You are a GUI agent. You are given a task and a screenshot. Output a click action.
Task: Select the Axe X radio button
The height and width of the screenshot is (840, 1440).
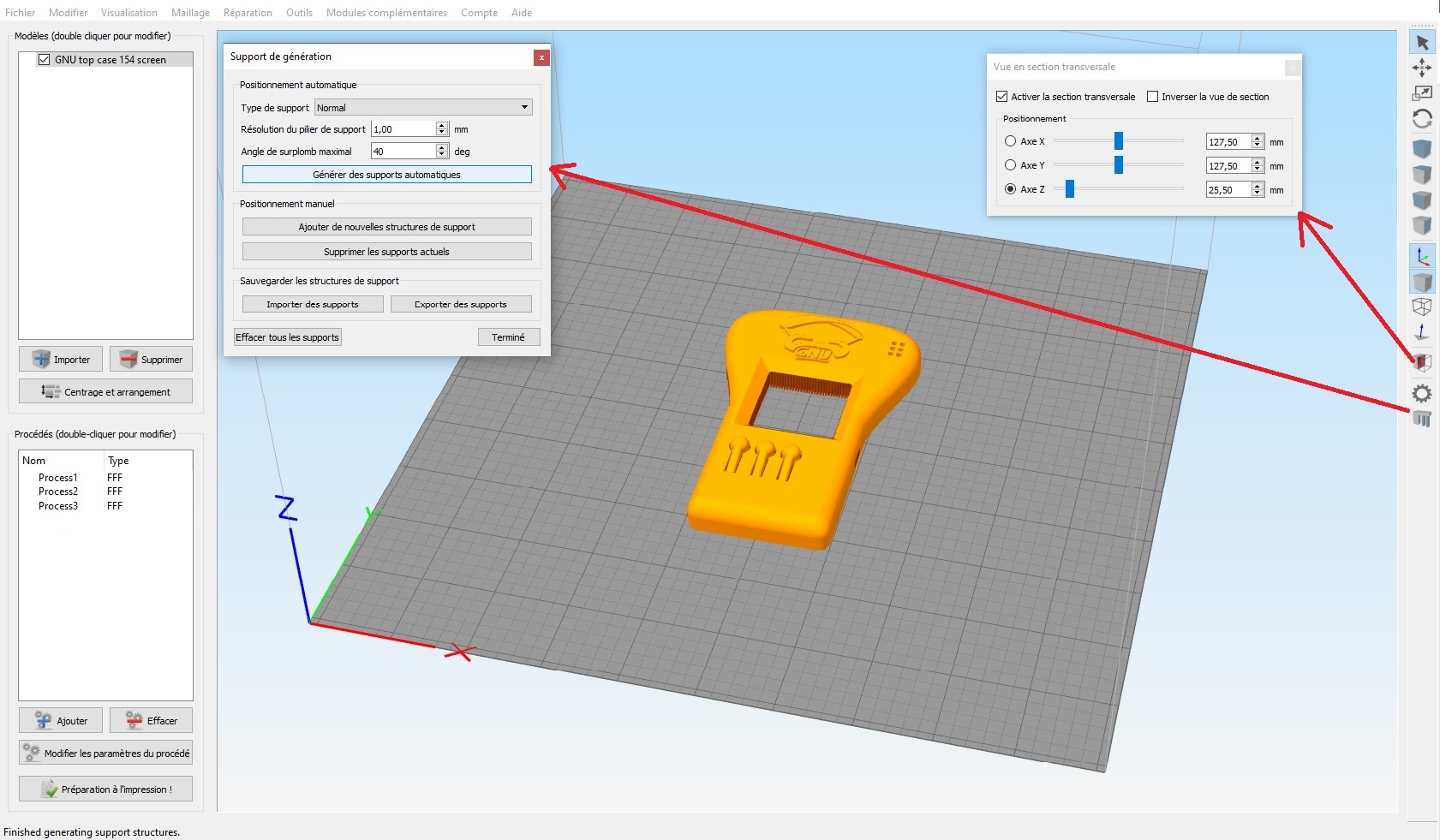[1010, 141]
